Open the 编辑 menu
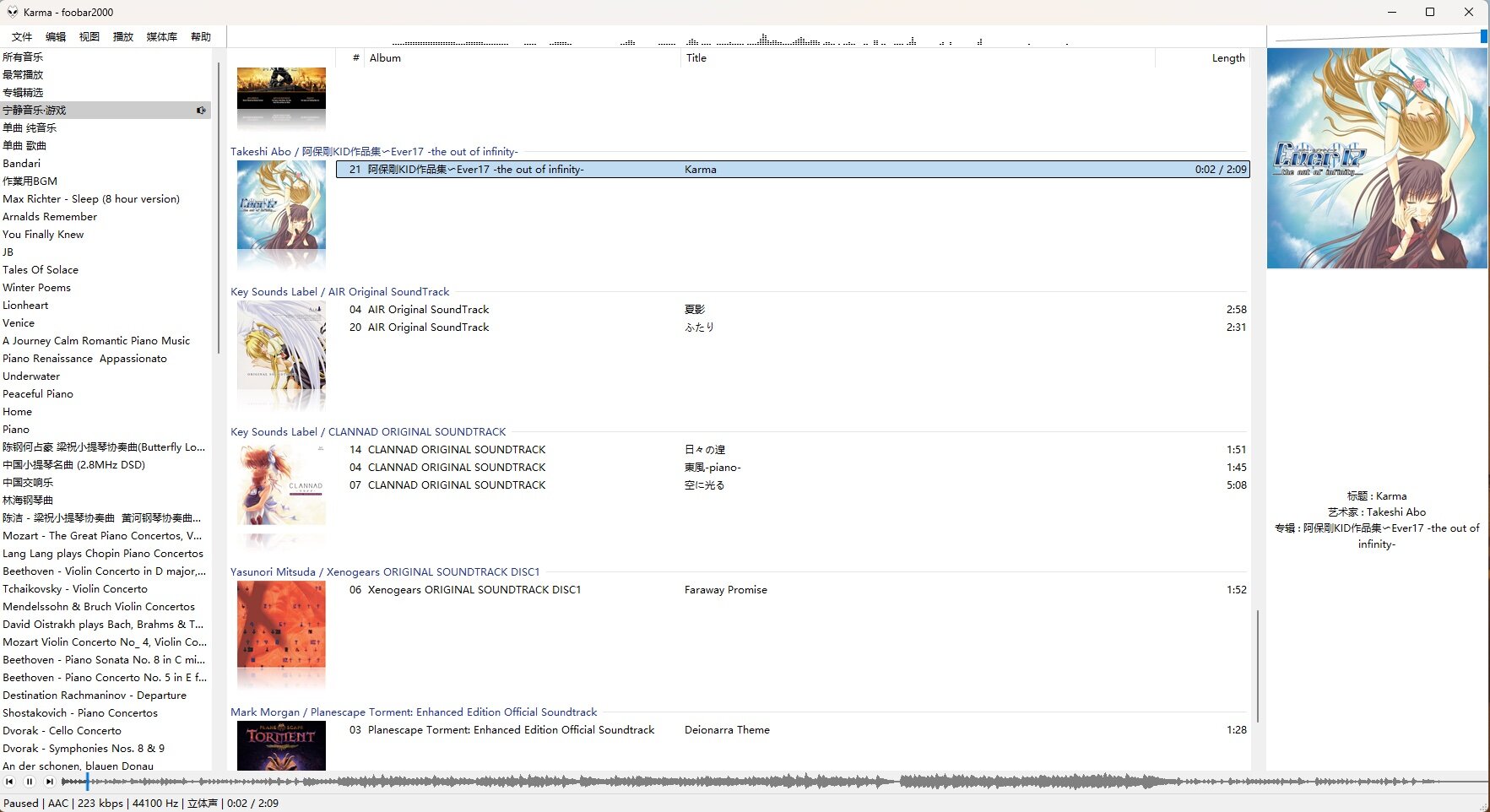The height and width of the screenshot is (812, 1490). tap(56, 36)
